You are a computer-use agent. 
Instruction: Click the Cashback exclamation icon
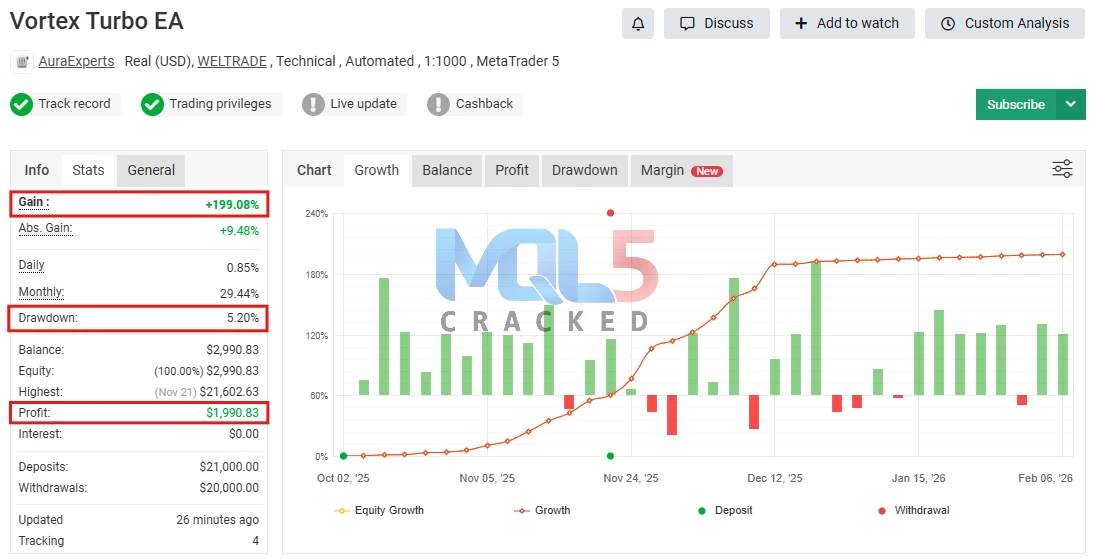pyautogui.click(x=439, y=104)
